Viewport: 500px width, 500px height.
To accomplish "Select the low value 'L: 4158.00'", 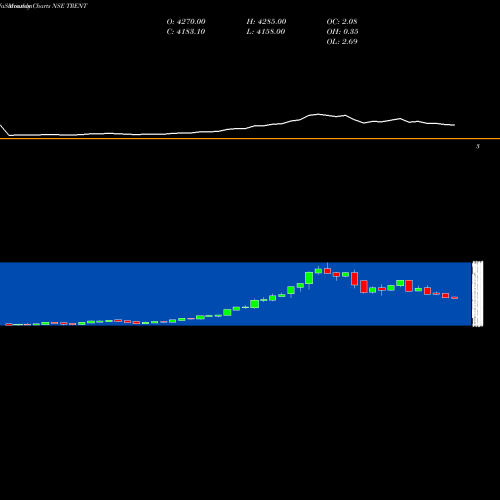I will tap(266, 32).
